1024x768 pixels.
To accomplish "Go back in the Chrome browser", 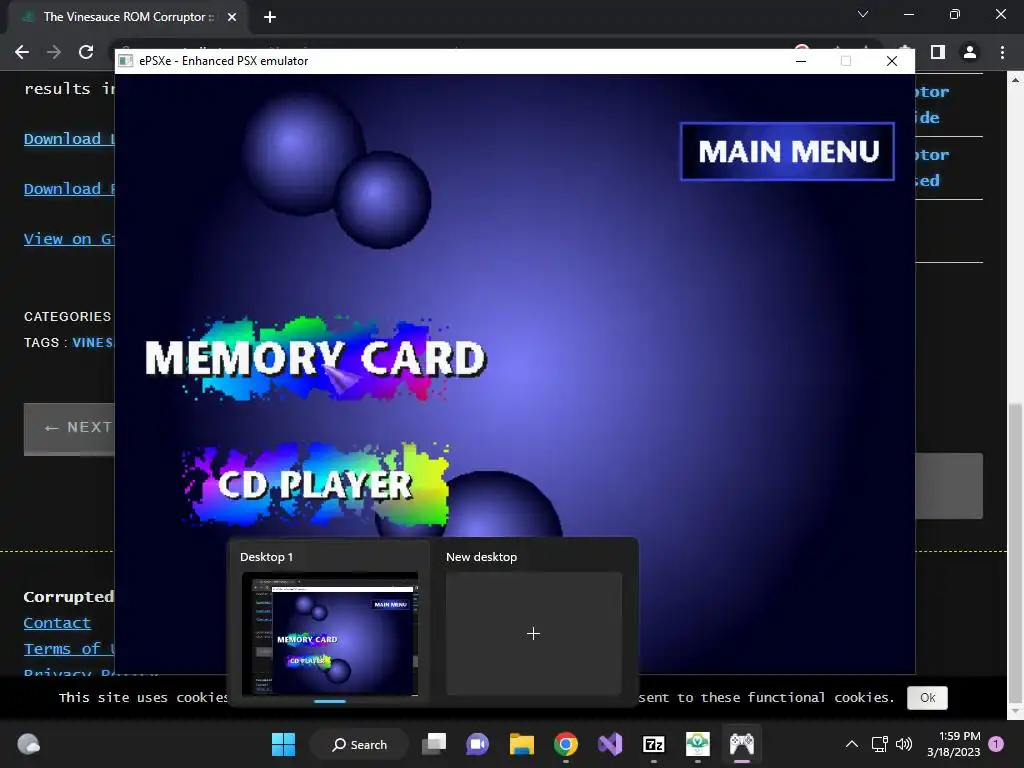I will tap(22, 52).
